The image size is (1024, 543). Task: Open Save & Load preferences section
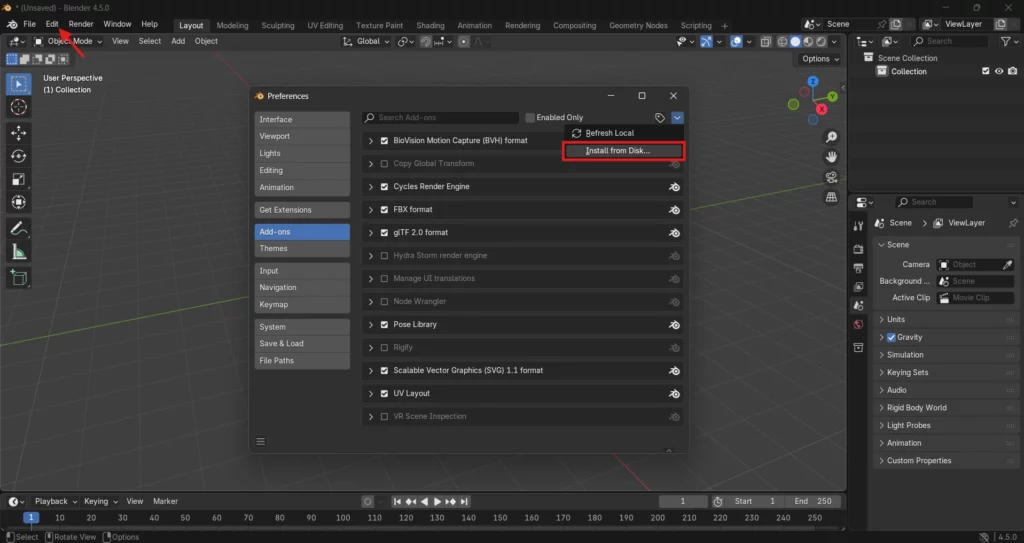click(302, 344)
